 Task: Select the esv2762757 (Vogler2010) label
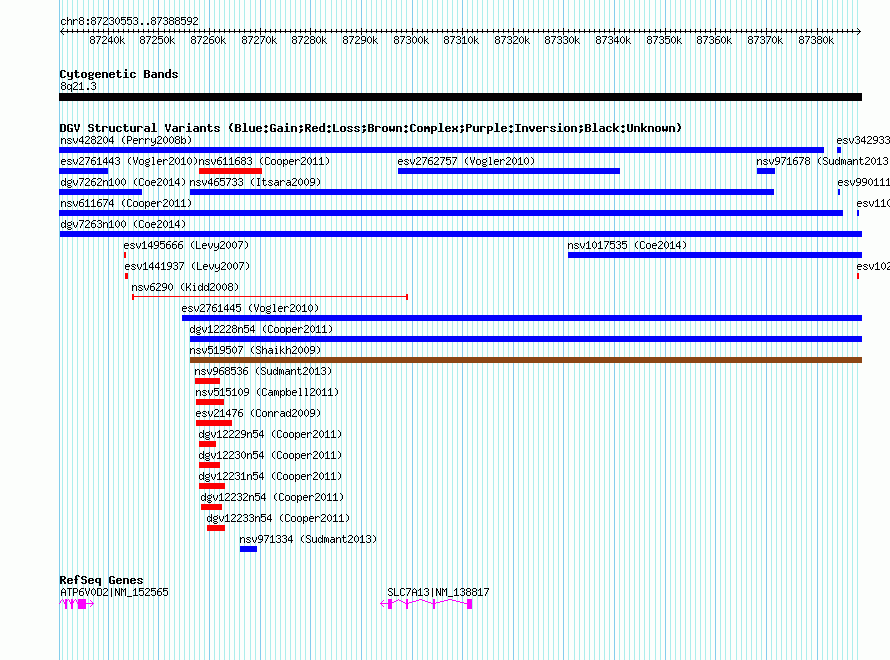(x=466, y=161)
